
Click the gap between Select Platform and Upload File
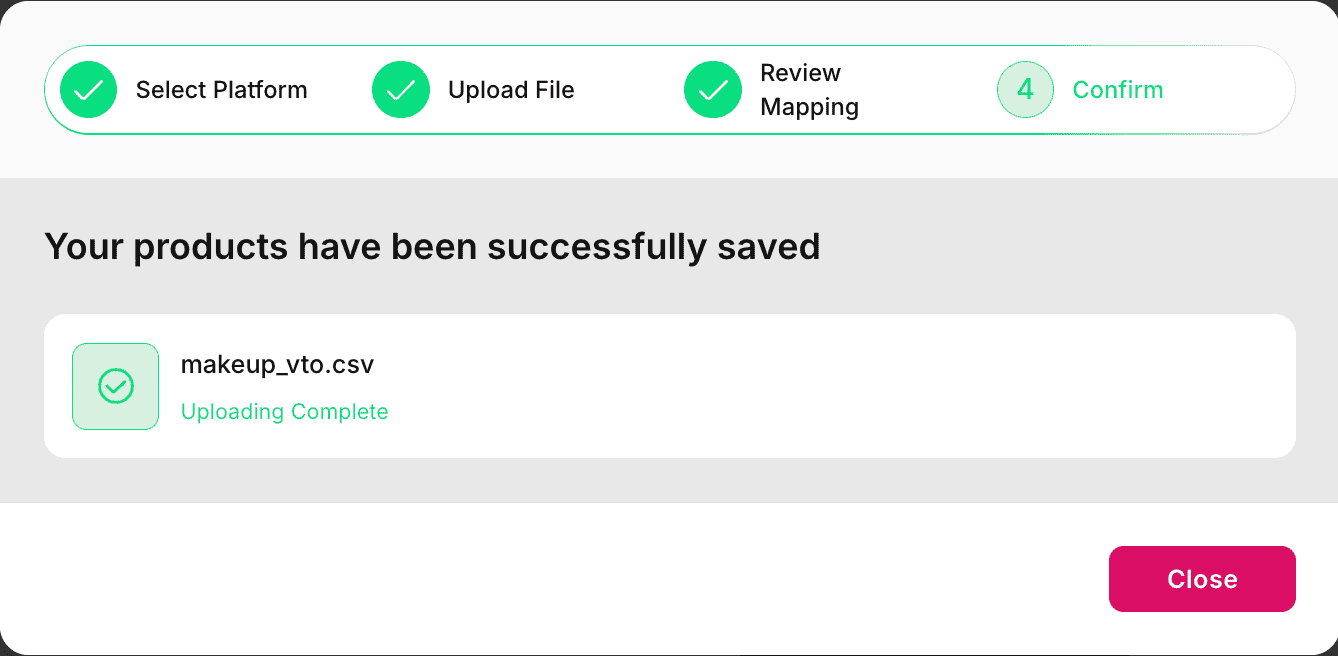coord(340,90)
